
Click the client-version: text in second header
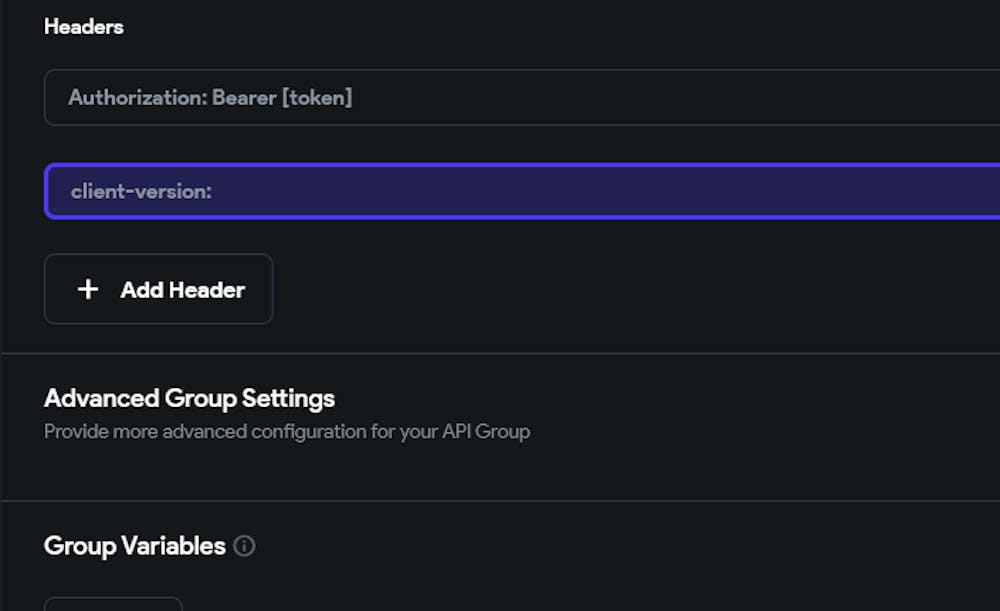coord(141,191)
